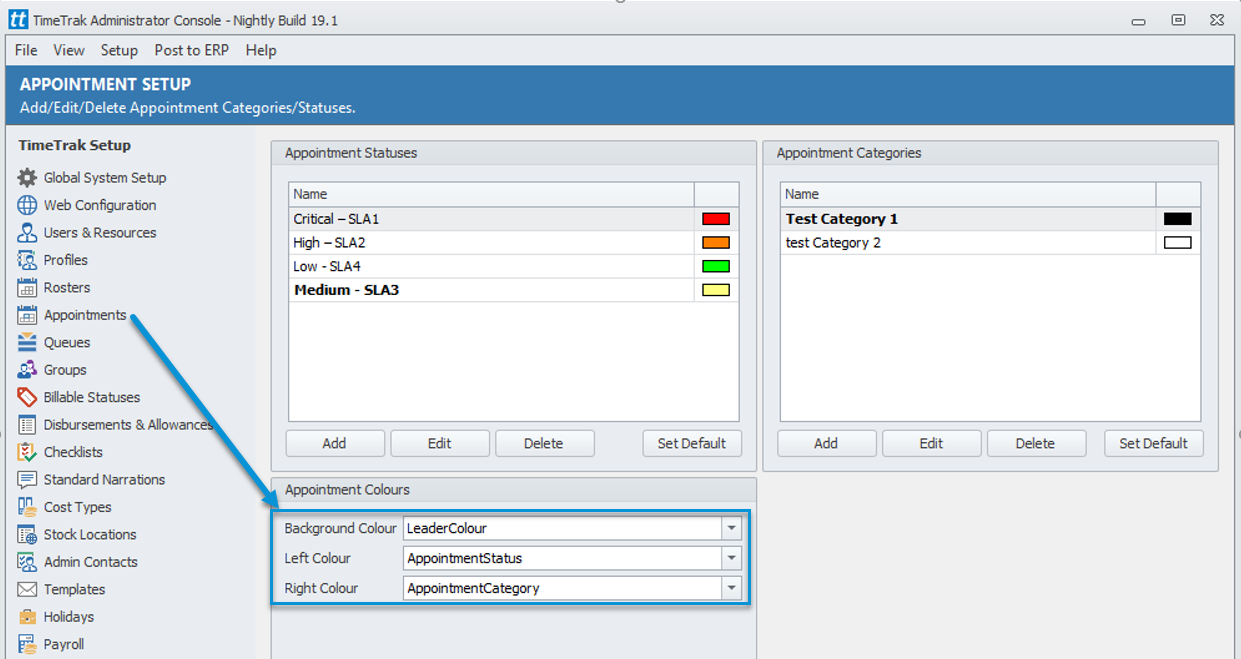Image resolution: width=1241 pixels, height=659 pixels.
Task: Click the Profiles icon in sidebar
Action: pyautogui.click(x=27, y=260)
